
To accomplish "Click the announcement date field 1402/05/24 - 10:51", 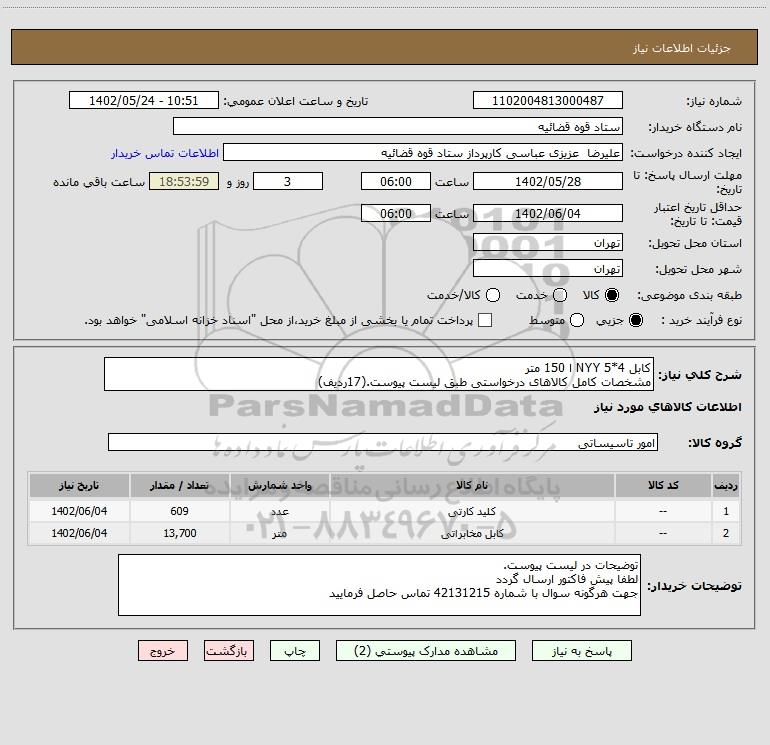I will [x=144, y=100].
